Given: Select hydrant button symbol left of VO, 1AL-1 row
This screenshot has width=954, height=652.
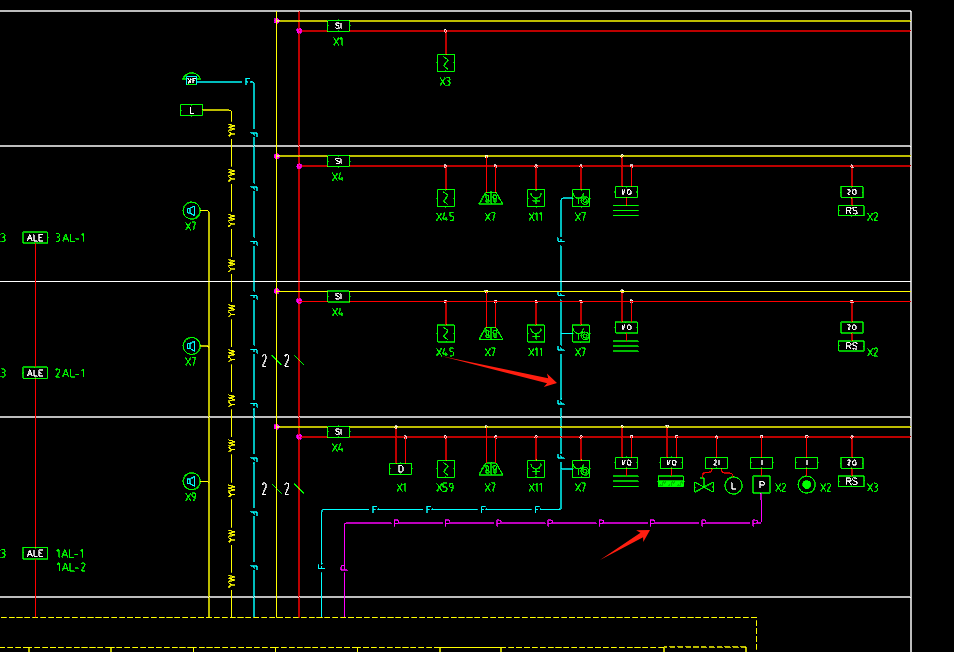Looking at the screenshot, I should point(581,469).
